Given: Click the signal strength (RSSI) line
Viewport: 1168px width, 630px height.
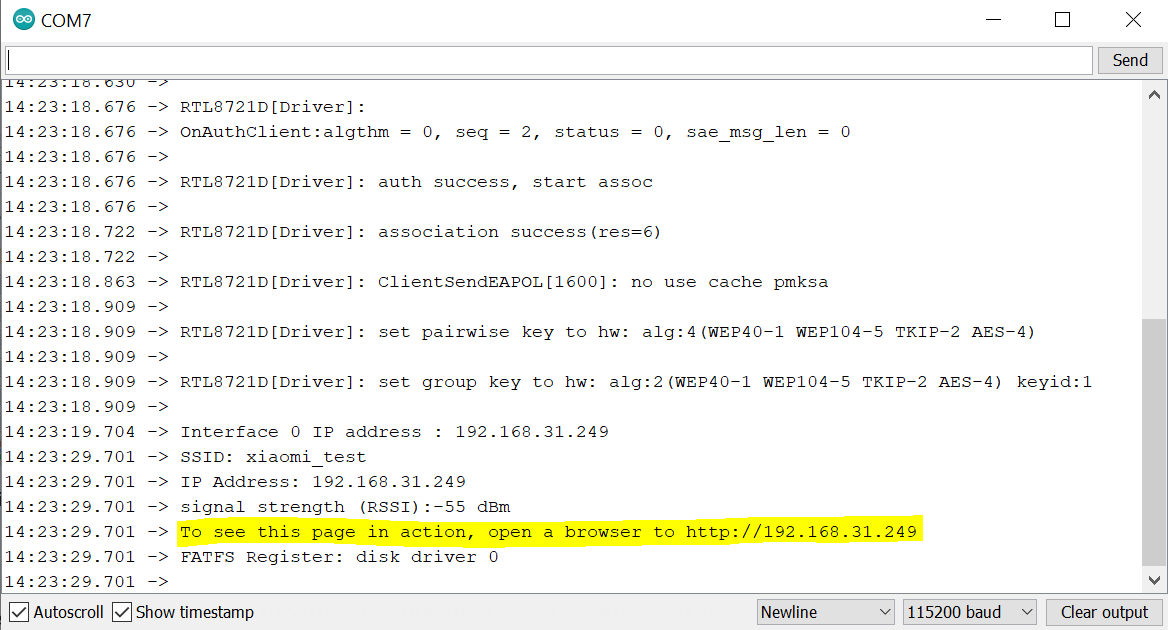Looking at the screenshot, I should pyautogui.click(x=345, y=507).
